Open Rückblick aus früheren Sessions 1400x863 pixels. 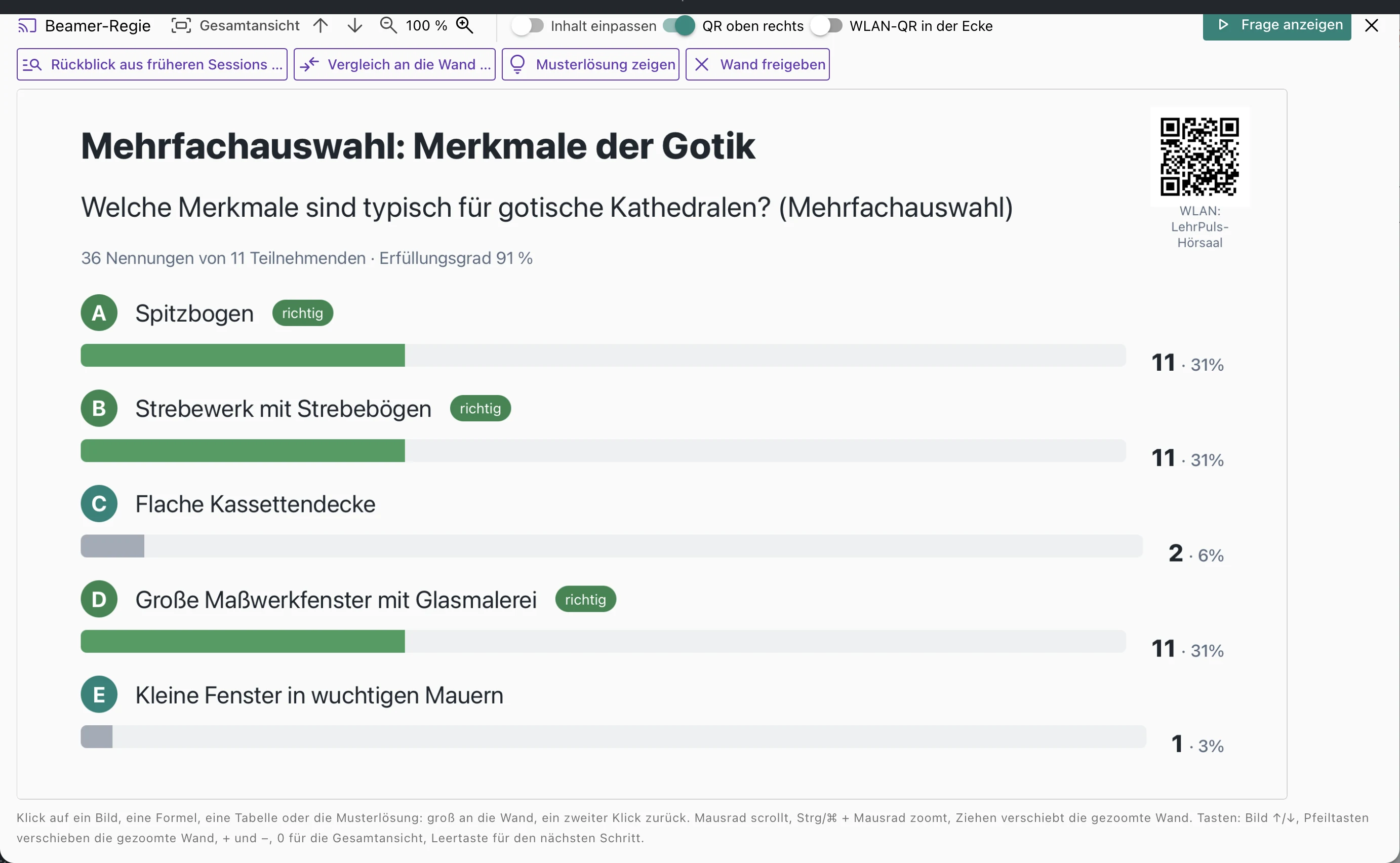152,64
